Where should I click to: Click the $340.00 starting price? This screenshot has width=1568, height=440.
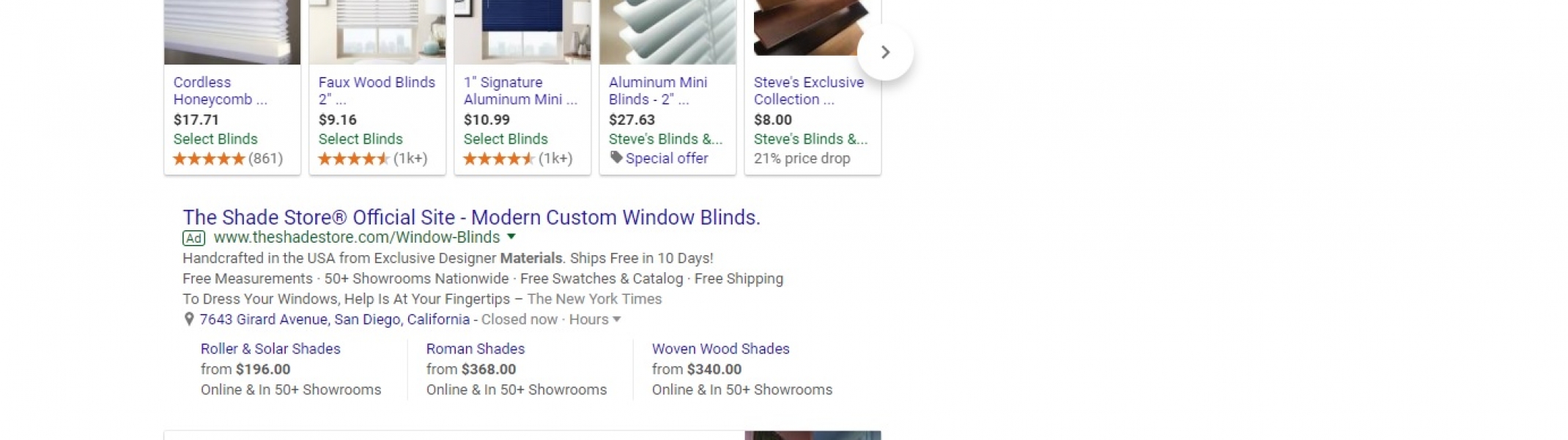coord(714,370)
